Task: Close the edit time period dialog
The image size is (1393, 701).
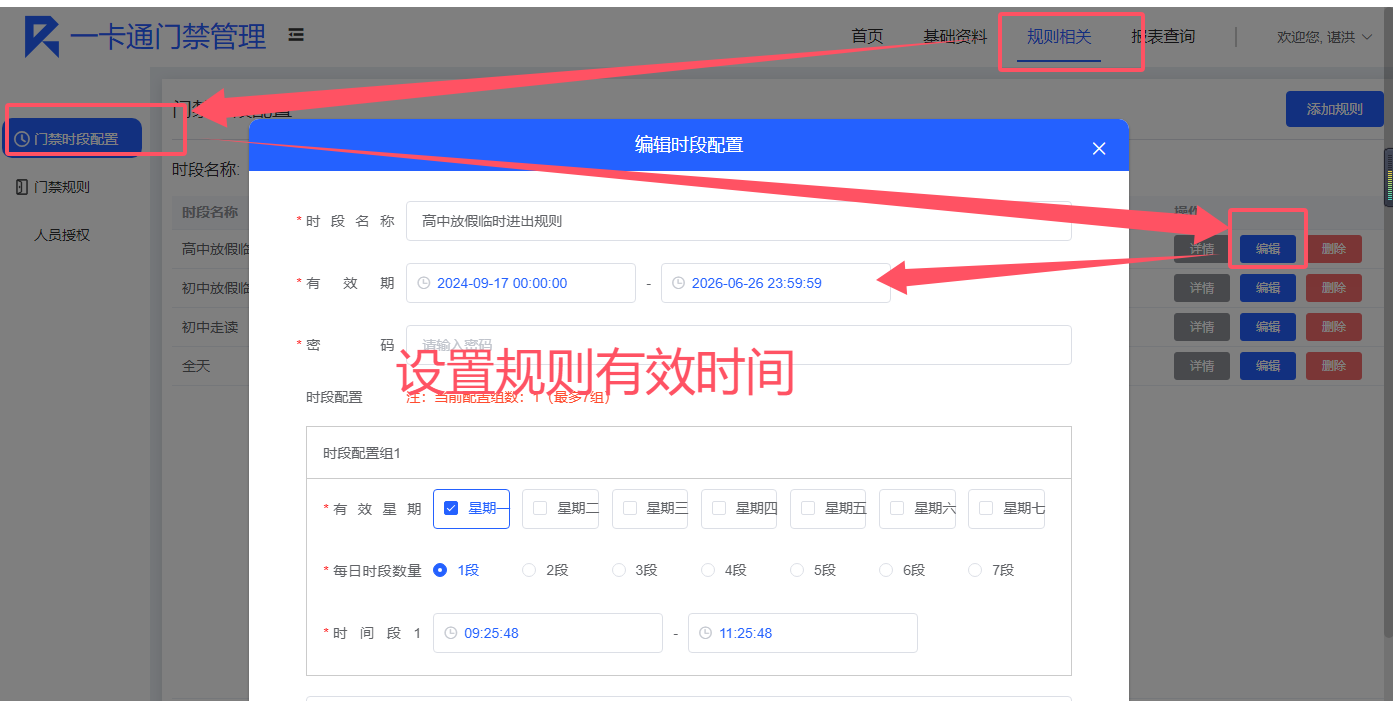Action: pyautogui.click(x=1098, y=148)
